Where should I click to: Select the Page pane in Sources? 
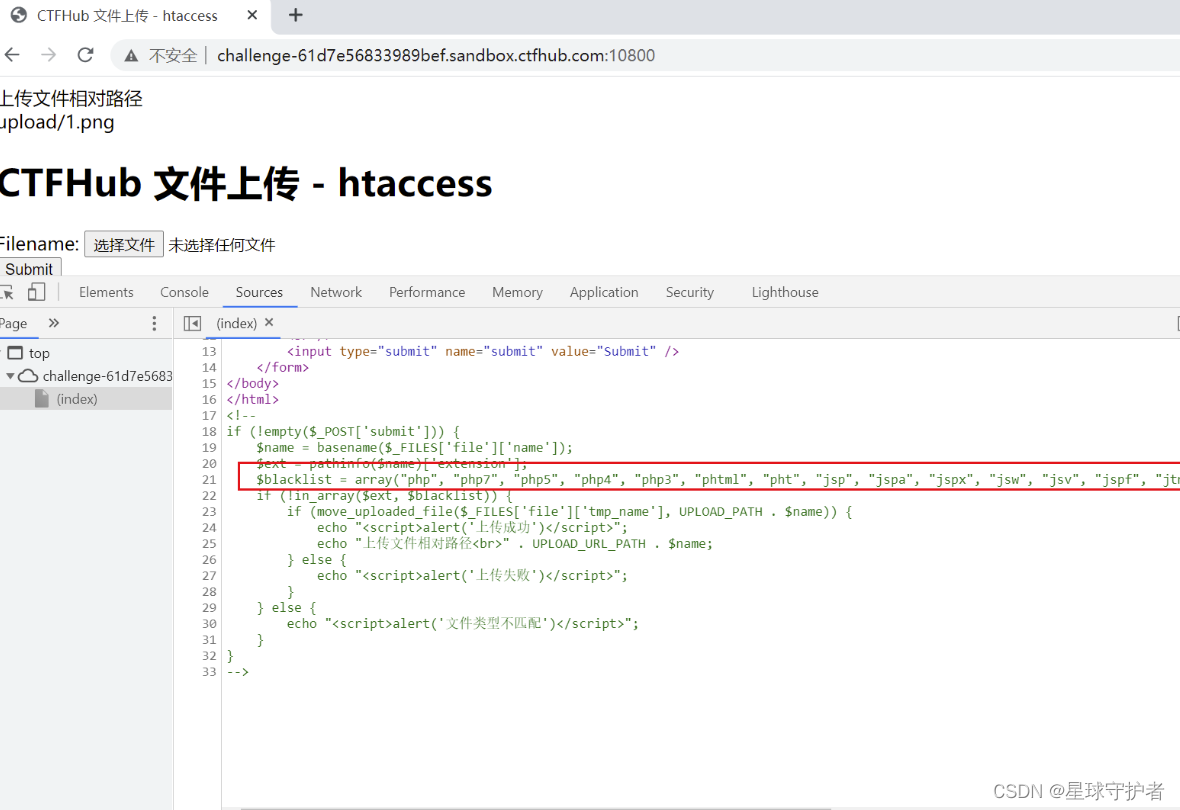pos(14,323)
